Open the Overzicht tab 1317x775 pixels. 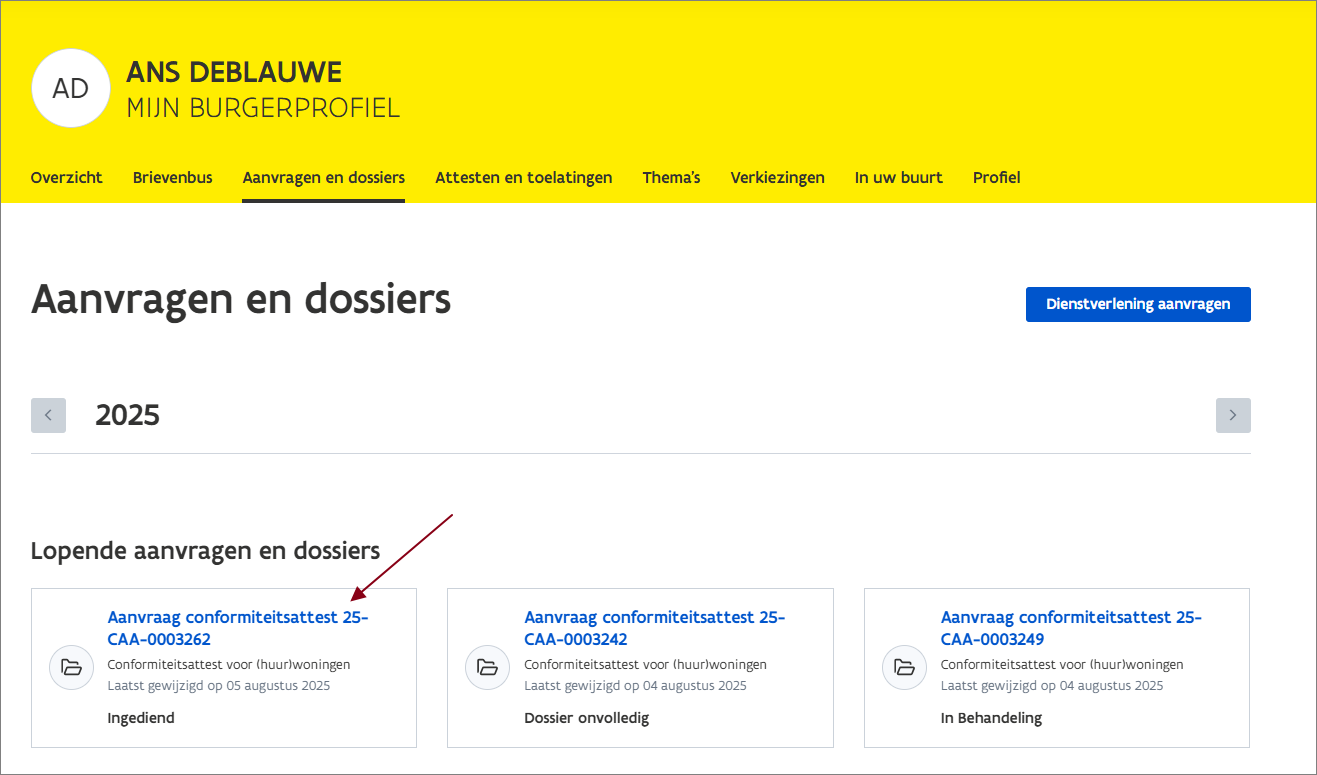pos(67,178)
